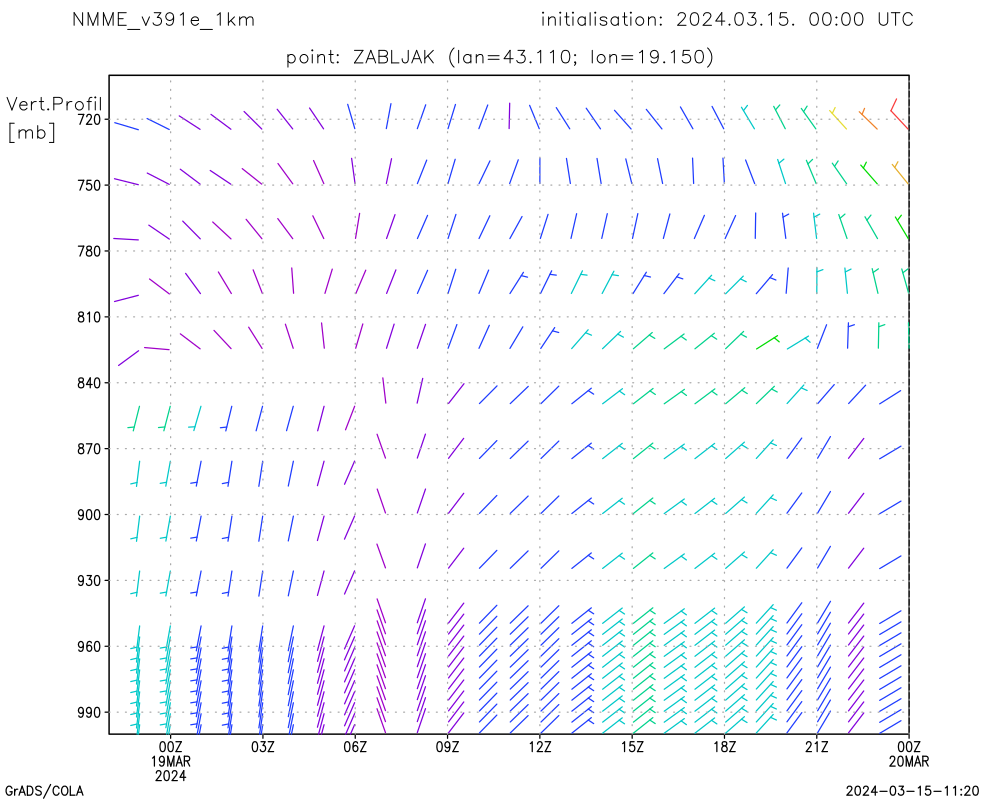Click the 900 pressure level label

(x=89, y=515)
